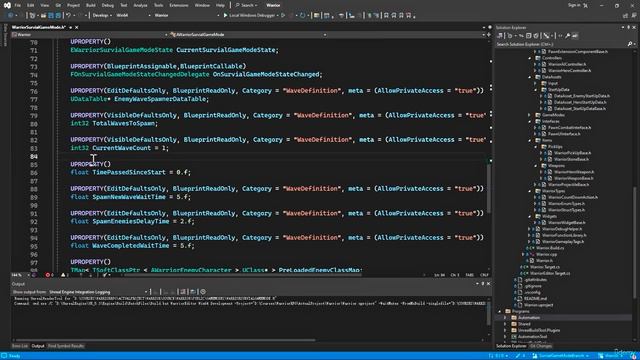The width and height of the screenshot is (640, 360).
Task: Select WarriorAIController.h in Solution Explorer
Action: 567,64
